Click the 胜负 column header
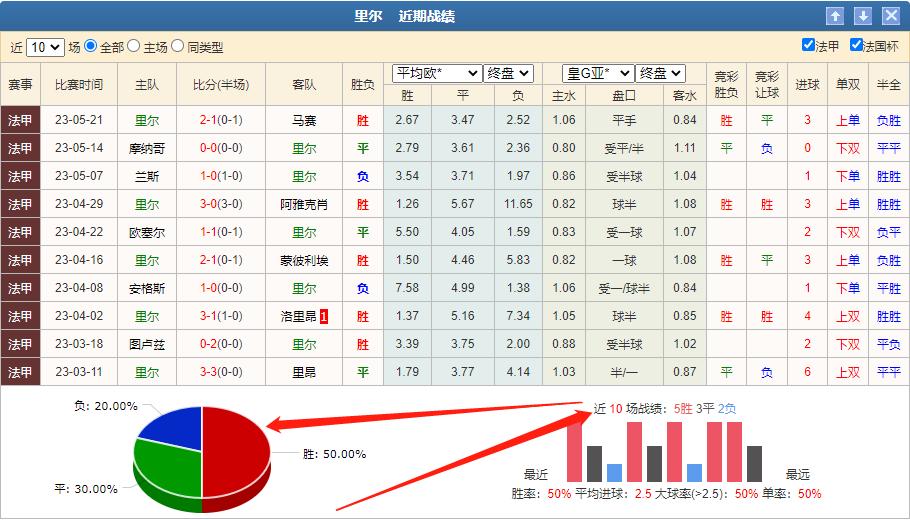The height and width of the screenshot is (520, 910). click(363, 85)
